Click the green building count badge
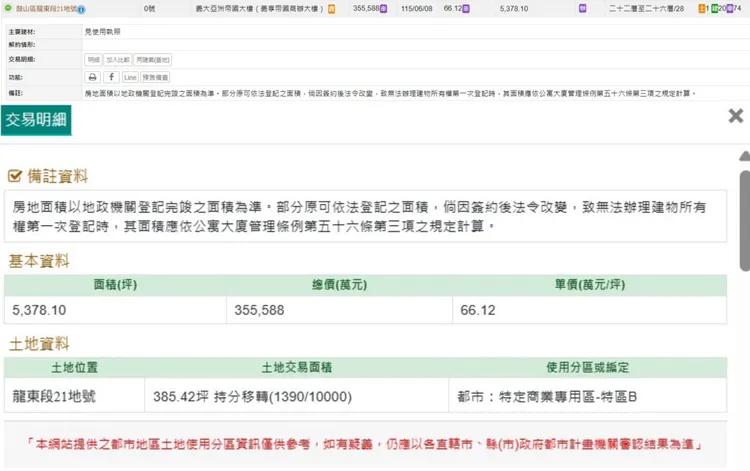750x471 pixels. coord(715,9)
